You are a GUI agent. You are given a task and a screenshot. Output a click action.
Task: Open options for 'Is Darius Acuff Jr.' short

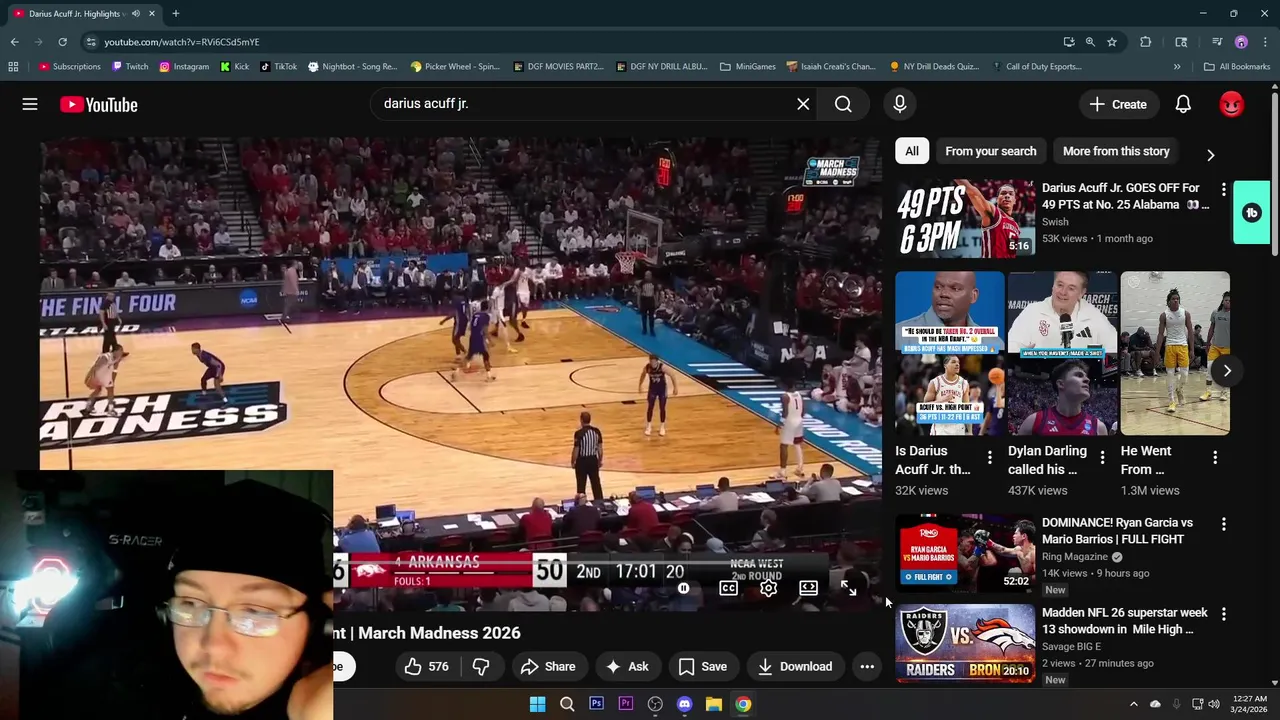tap(989, 458)
